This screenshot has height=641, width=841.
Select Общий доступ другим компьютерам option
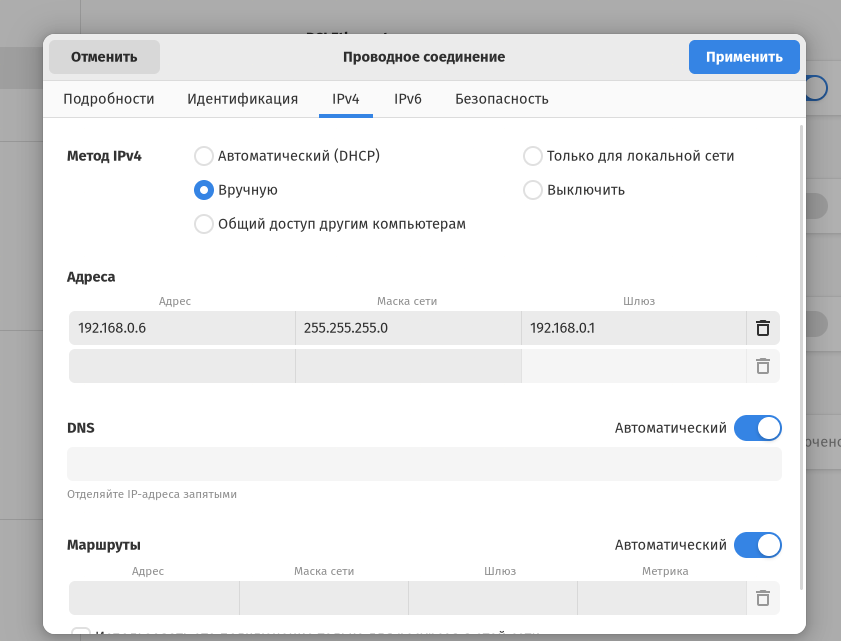click(204, 224)
